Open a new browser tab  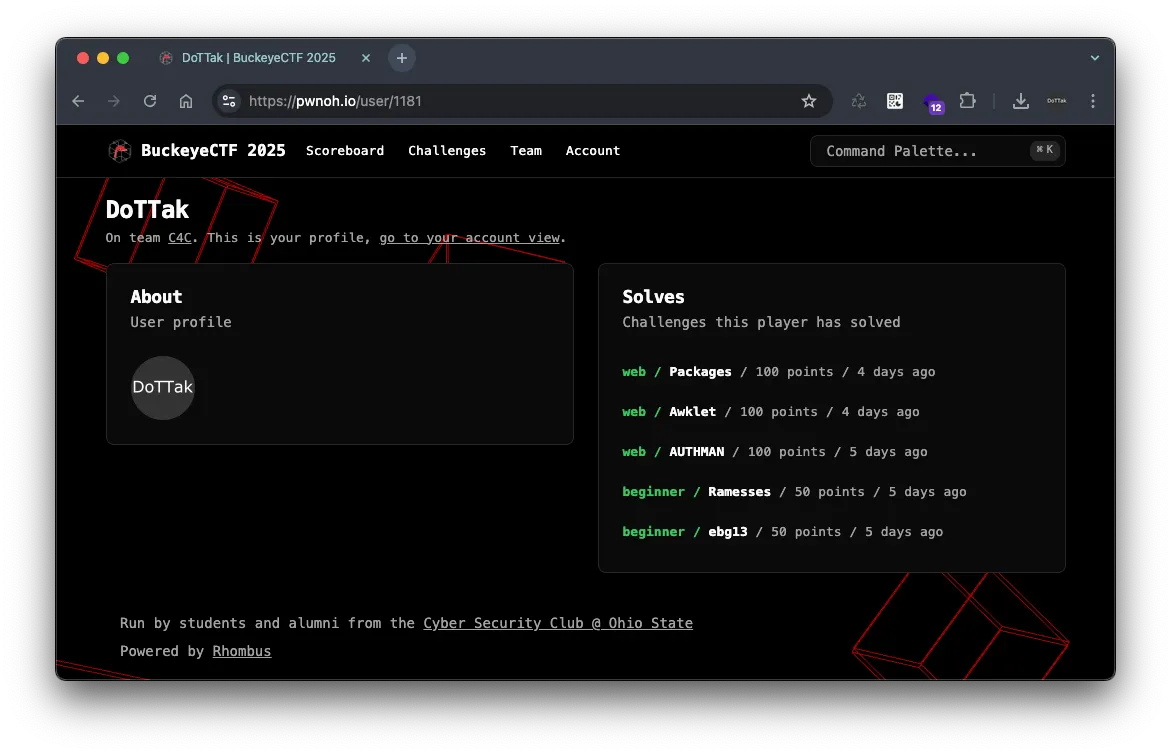[402, 58]
